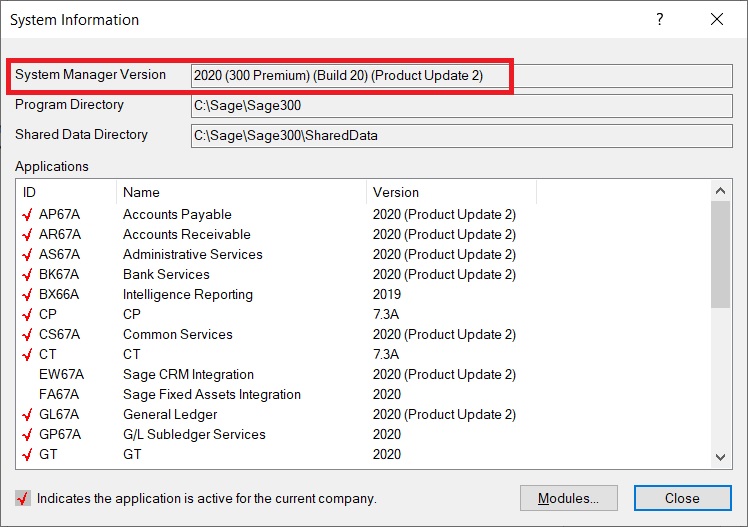This screenshot has width=748, height=527.
Task: Click the scroll up arrow in Applications list
Action: tap(720, 191)
